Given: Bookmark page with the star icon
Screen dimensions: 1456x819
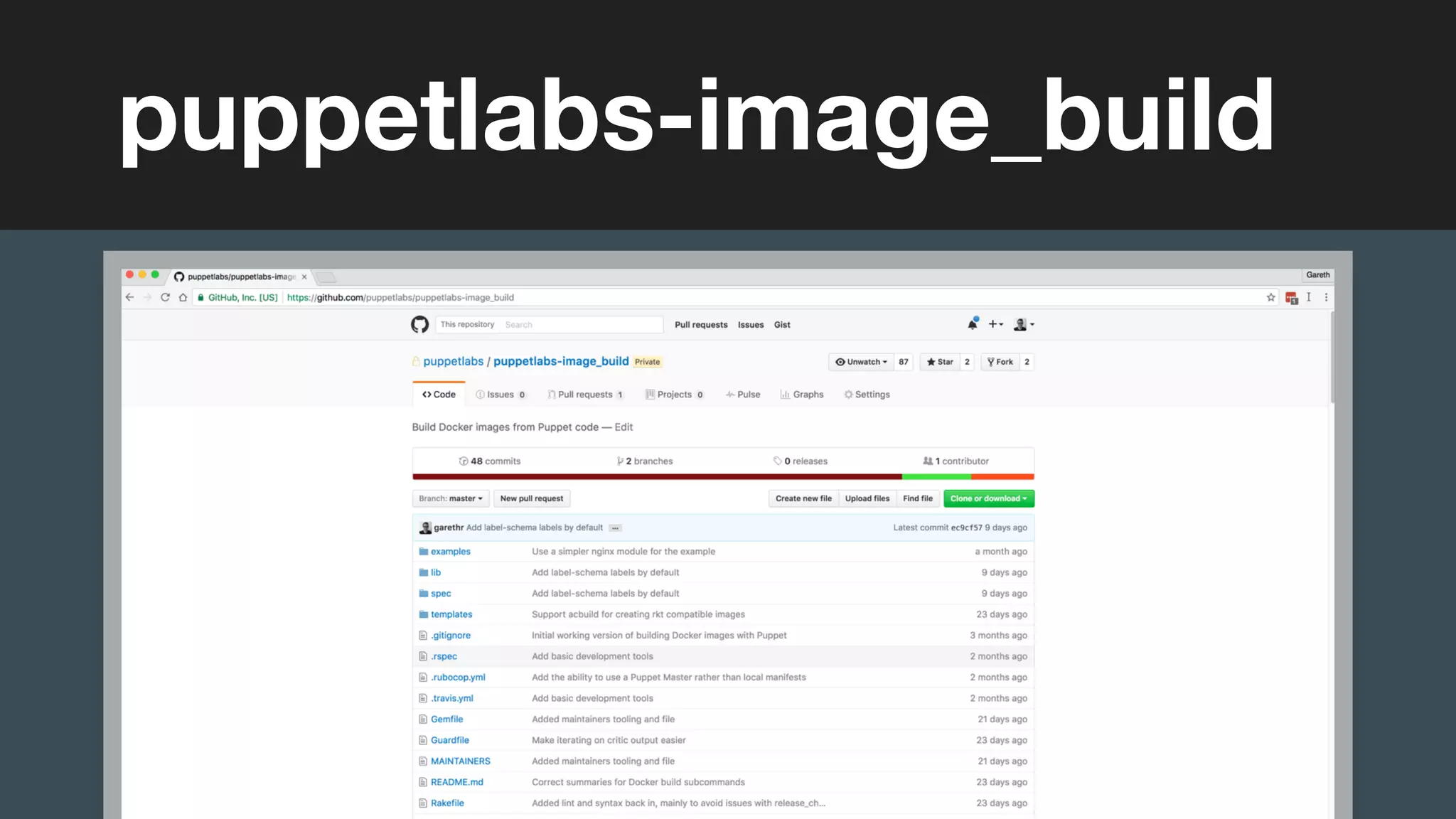Looking at the screenshot, I should pyautogui.click(x=1271, y=297).
